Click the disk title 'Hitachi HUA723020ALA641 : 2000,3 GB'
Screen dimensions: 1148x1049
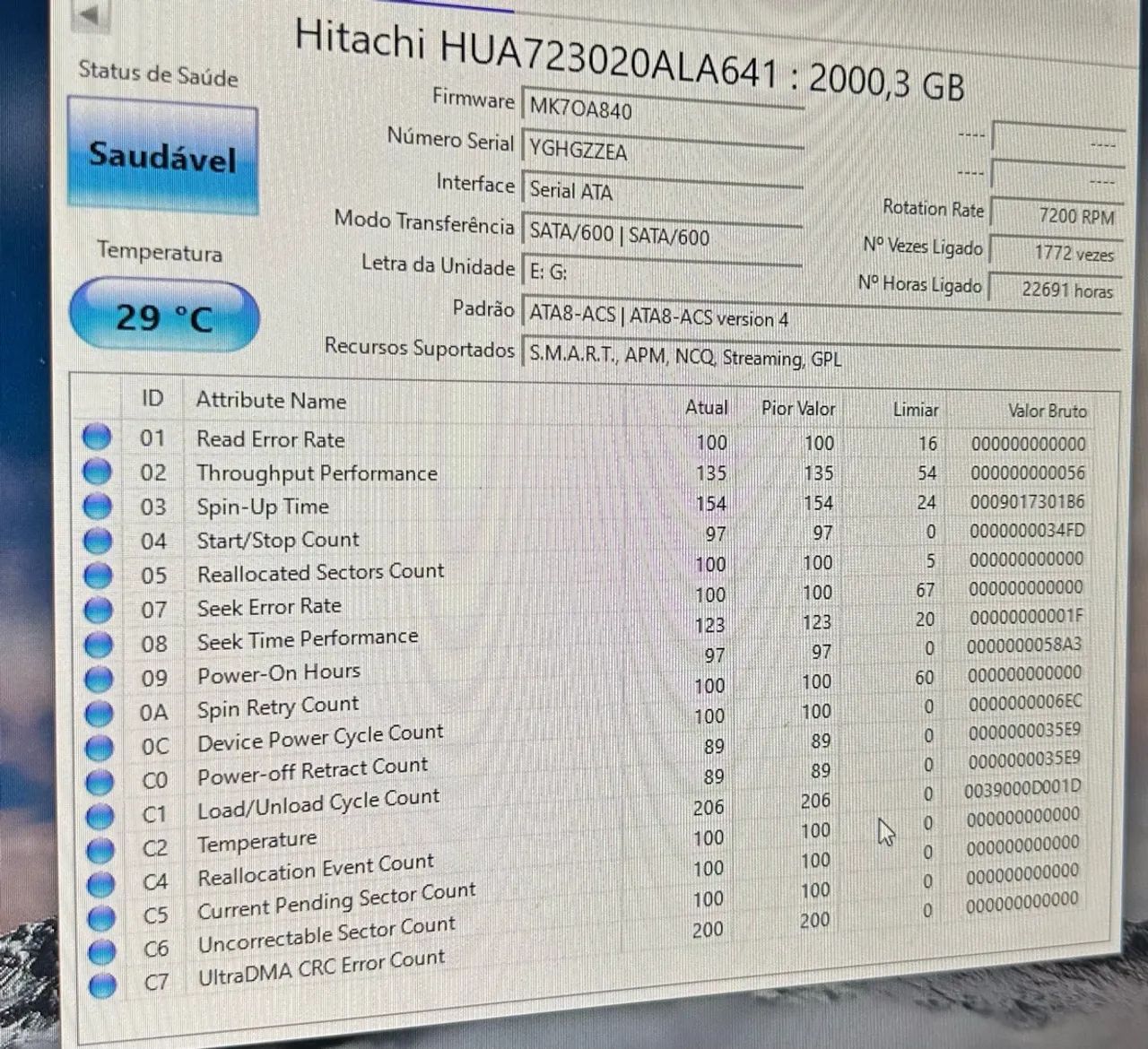point(630,61)
